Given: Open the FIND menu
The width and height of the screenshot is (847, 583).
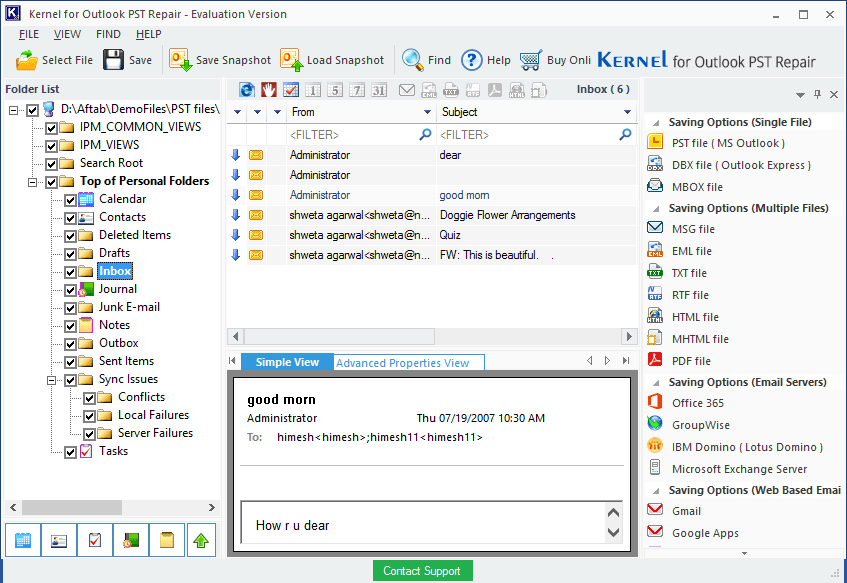Looking at the screenshot, I should (x=108, y=34).
